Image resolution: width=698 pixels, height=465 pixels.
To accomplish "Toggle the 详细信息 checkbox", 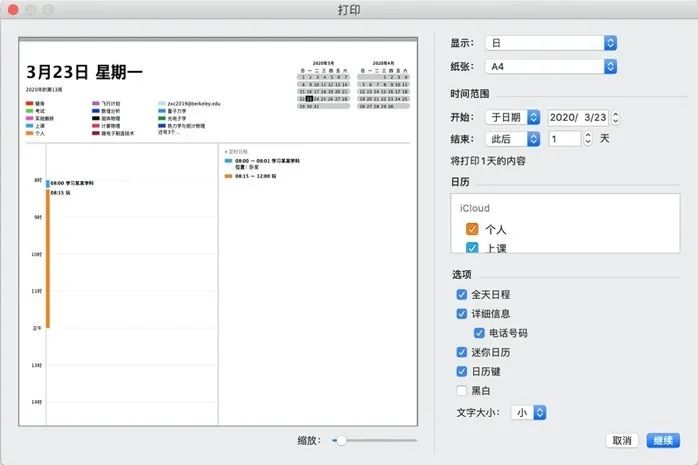I will click(x=461, y=314).
